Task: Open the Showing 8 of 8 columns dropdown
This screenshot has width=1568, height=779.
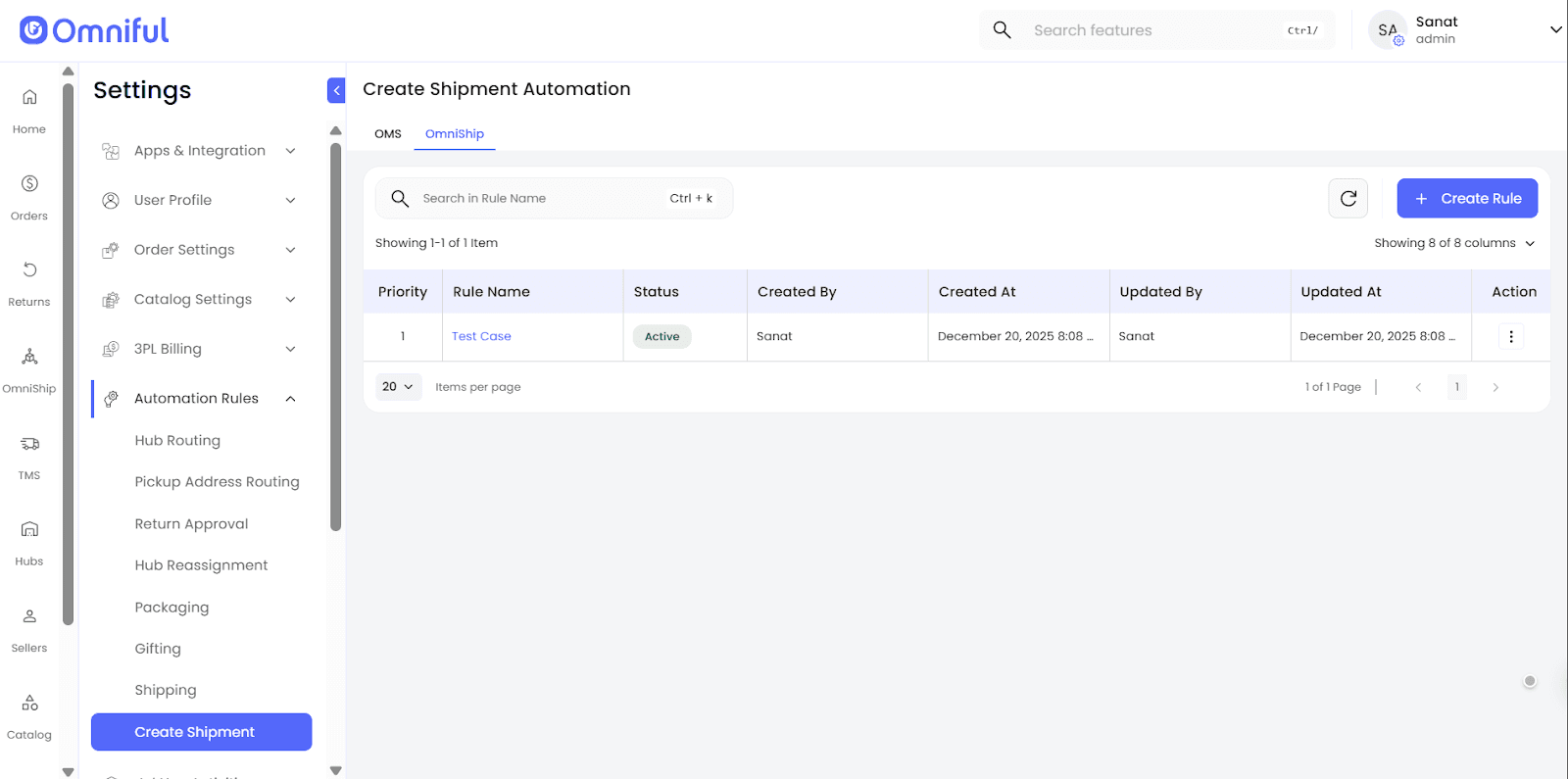Action: click(x=1453, y=243)
